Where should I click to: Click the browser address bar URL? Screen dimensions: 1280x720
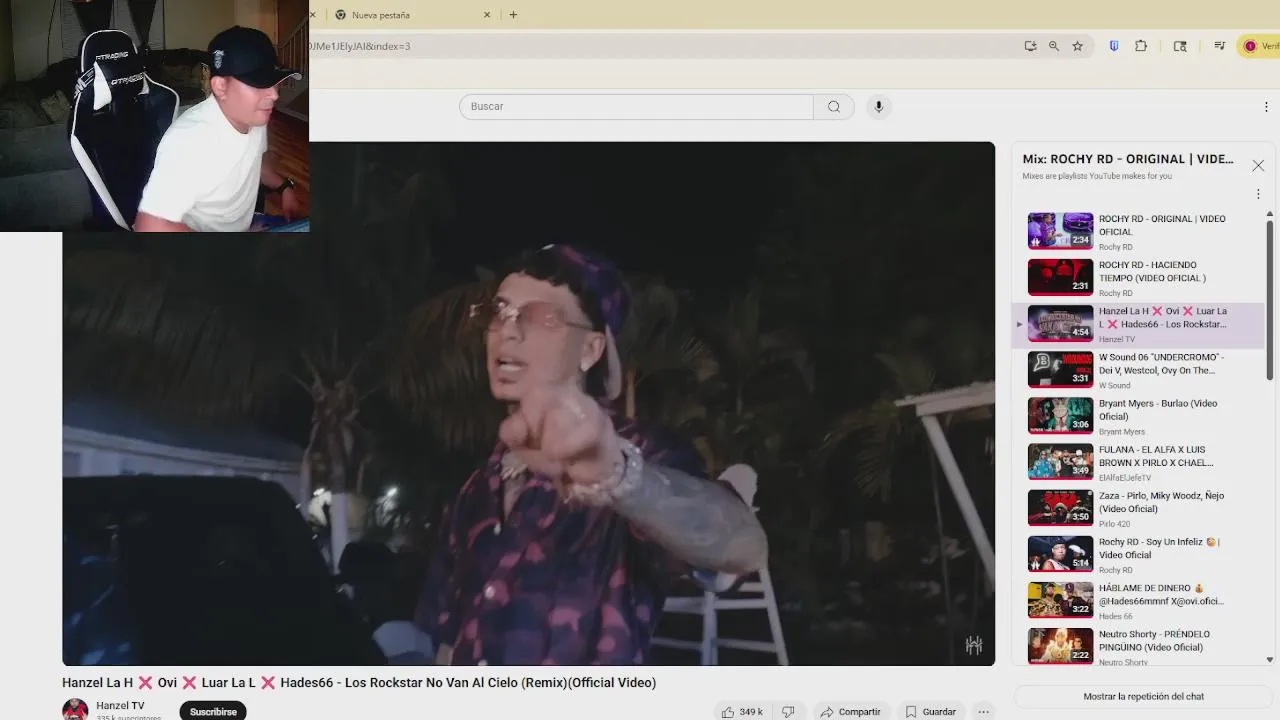coord(660,46)
